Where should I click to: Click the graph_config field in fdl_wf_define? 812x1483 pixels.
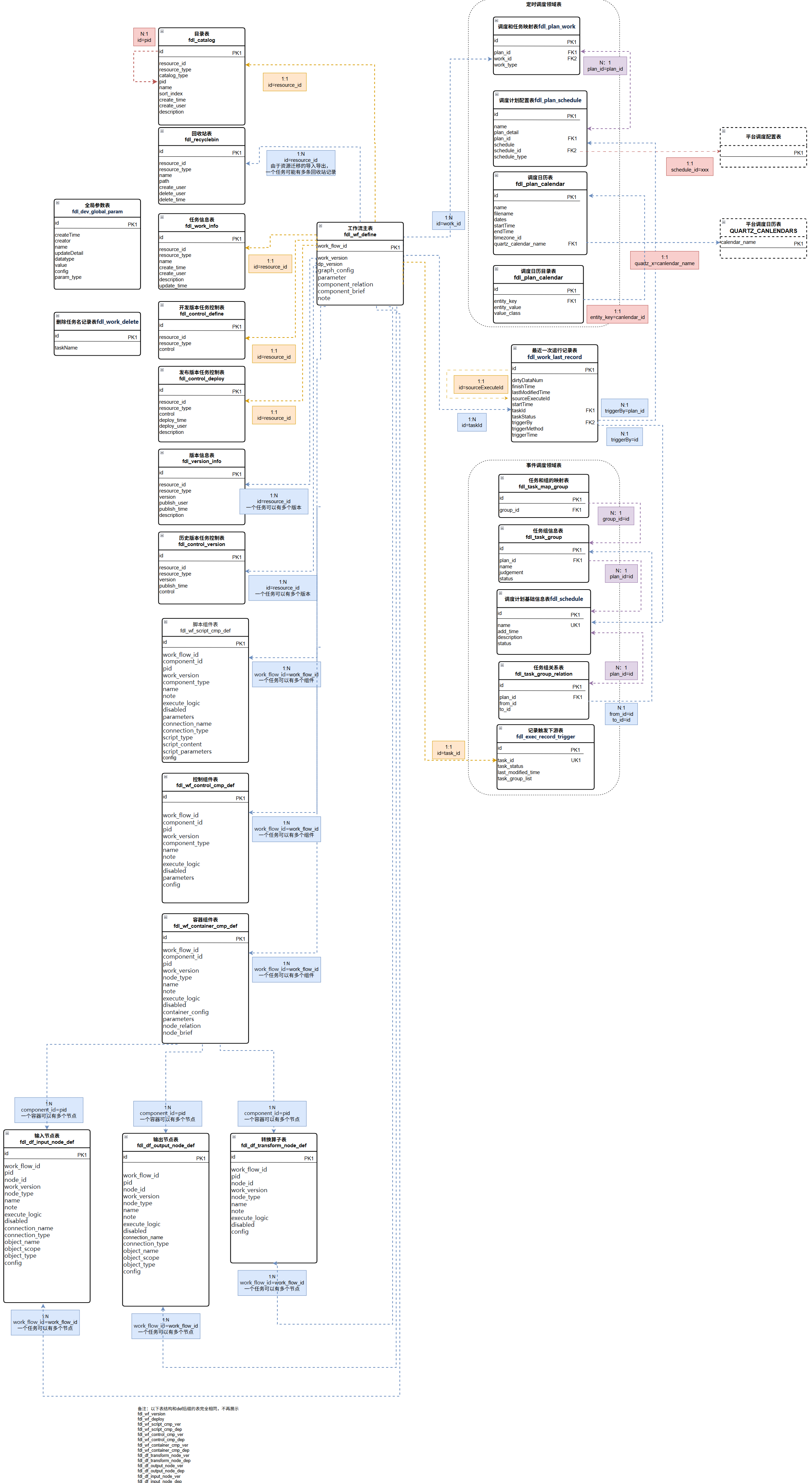click(x=336, y=271)
